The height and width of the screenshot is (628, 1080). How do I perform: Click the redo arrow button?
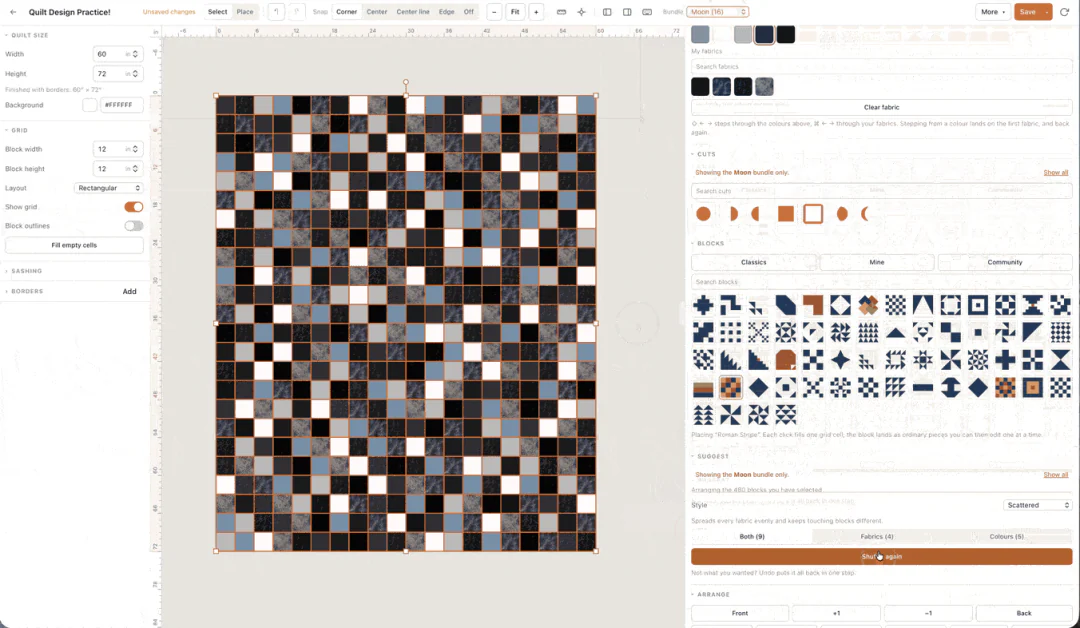click(297, 12)
